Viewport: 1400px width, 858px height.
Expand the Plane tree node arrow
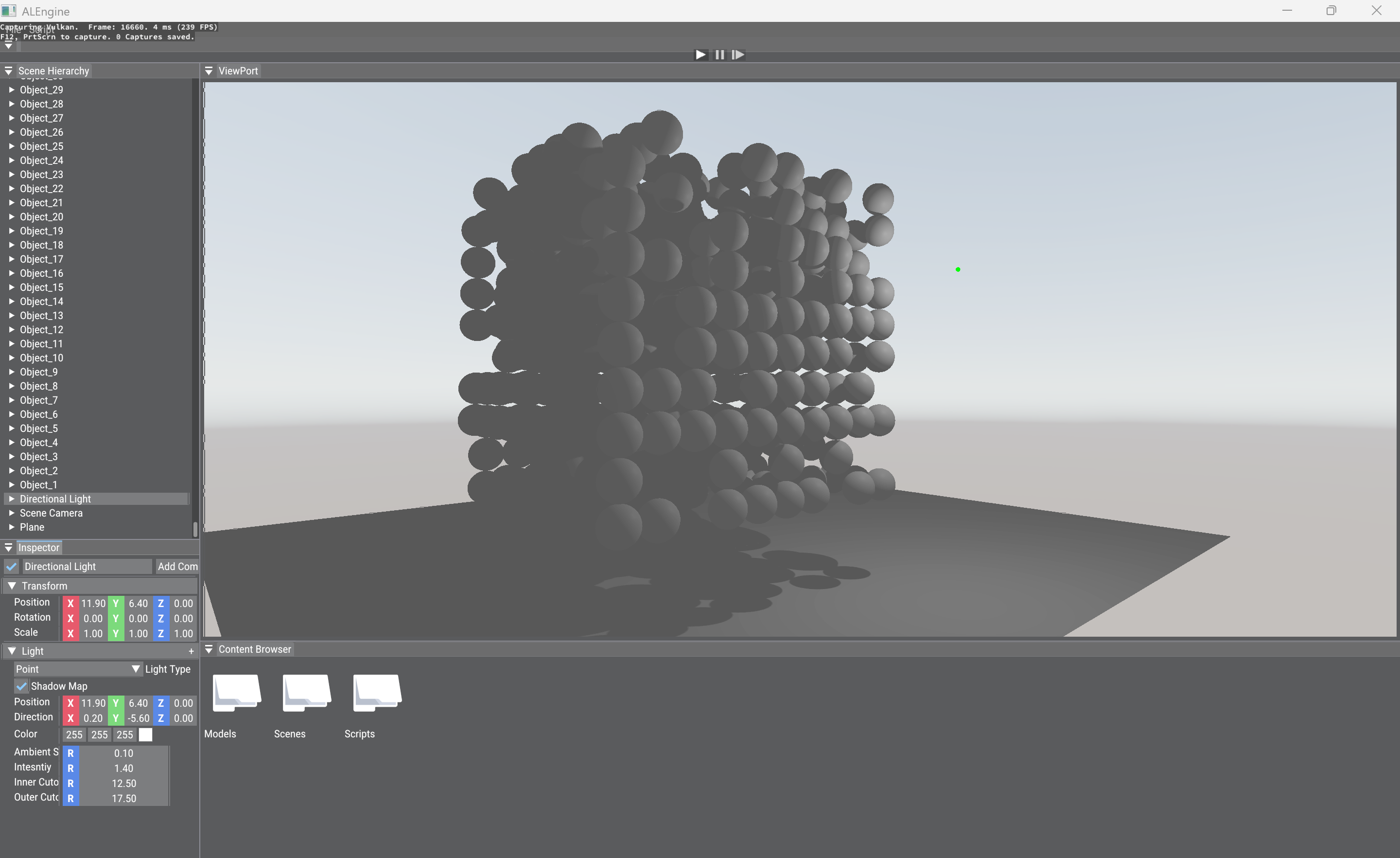11,527
